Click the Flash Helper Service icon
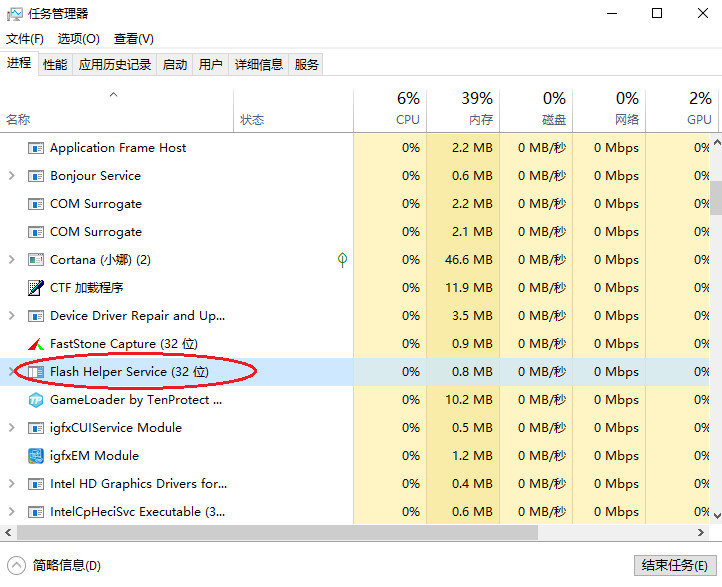 (x=36, y=372)
